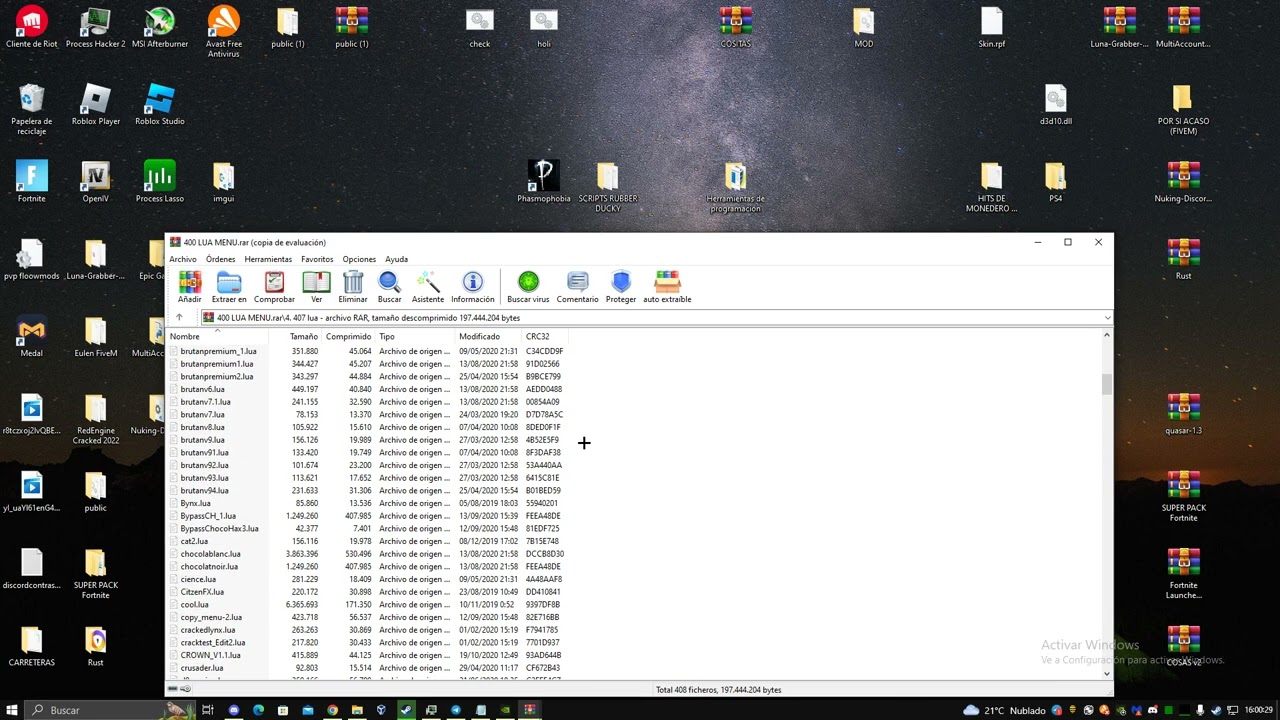Open the Ayuda menu

(397, 259)
